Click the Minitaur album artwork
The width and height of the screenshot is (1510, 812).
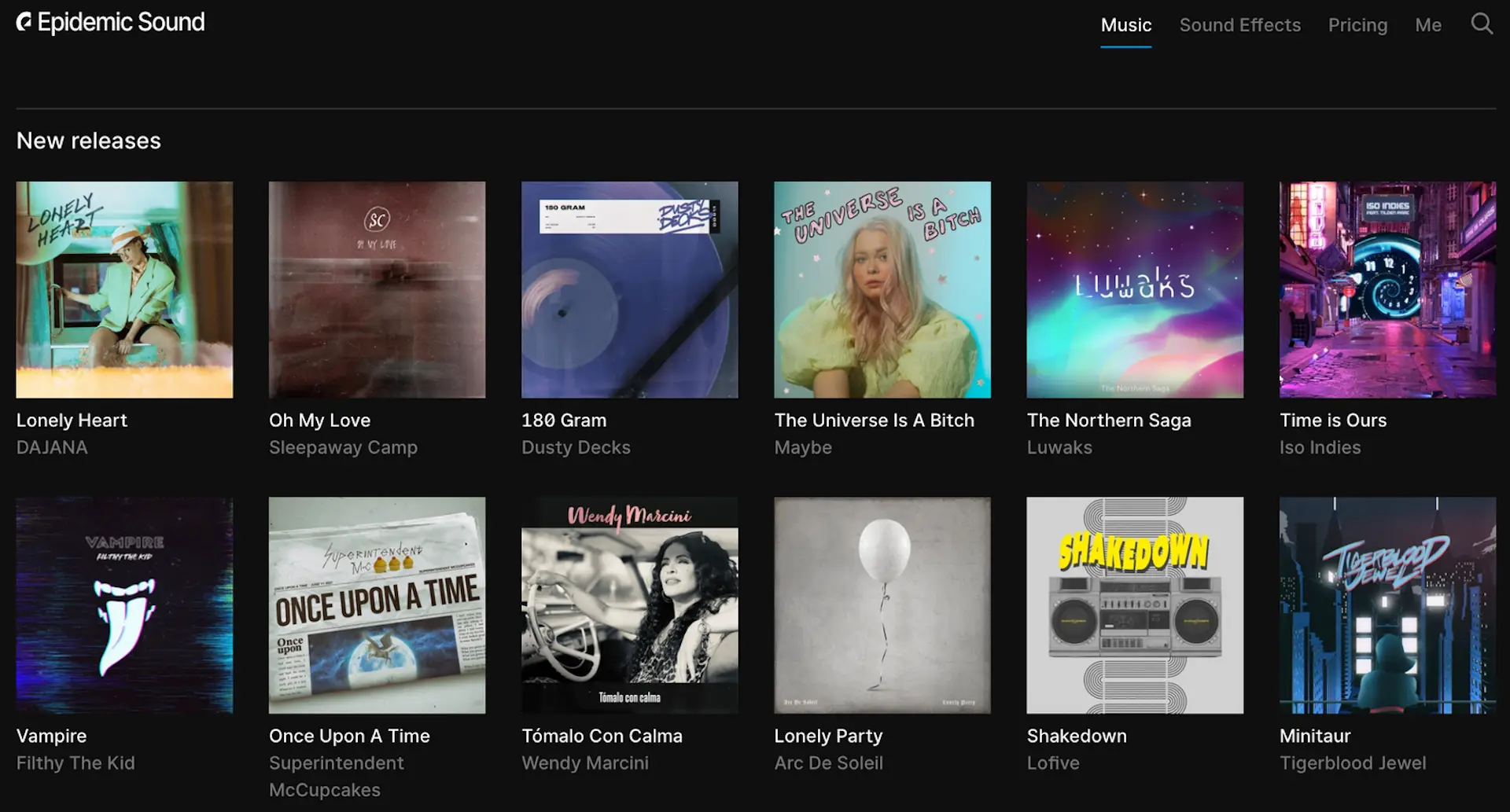(1388, 605)
